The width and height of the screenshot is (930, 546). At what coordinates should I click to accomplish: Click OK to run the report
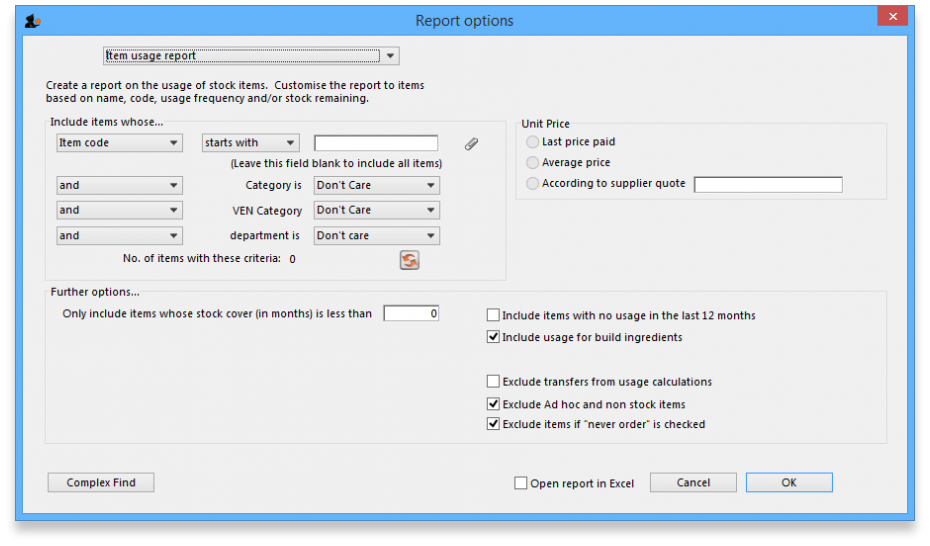pyautogui.click(x=788, y=482)
